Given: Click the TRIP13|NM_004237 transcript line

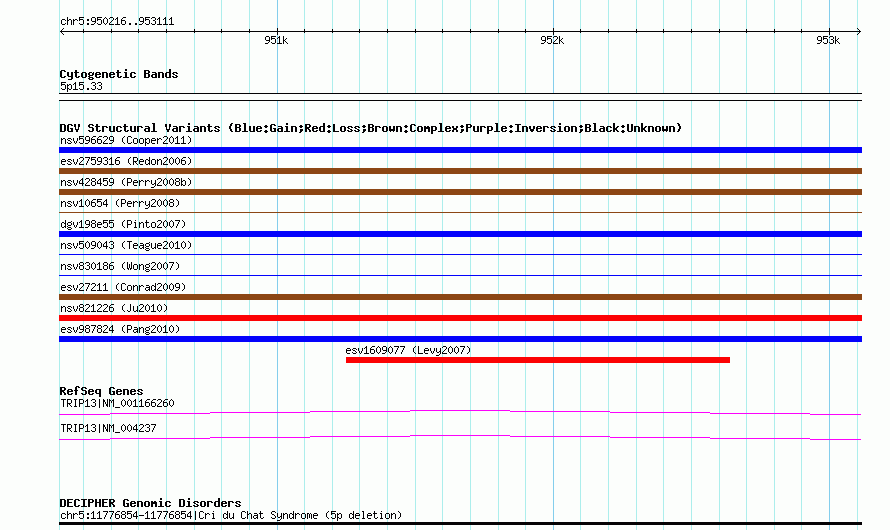Looking at the screenshot, I should click(x=460, y=438).
